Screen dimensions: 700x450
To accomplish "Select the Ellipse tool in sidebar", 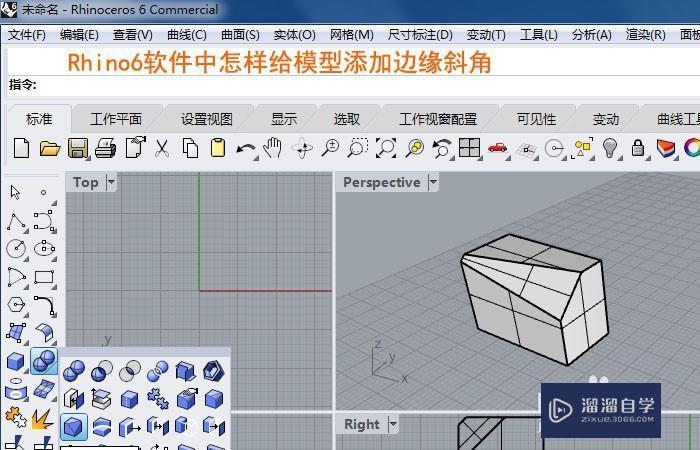I will coord(44,248).
